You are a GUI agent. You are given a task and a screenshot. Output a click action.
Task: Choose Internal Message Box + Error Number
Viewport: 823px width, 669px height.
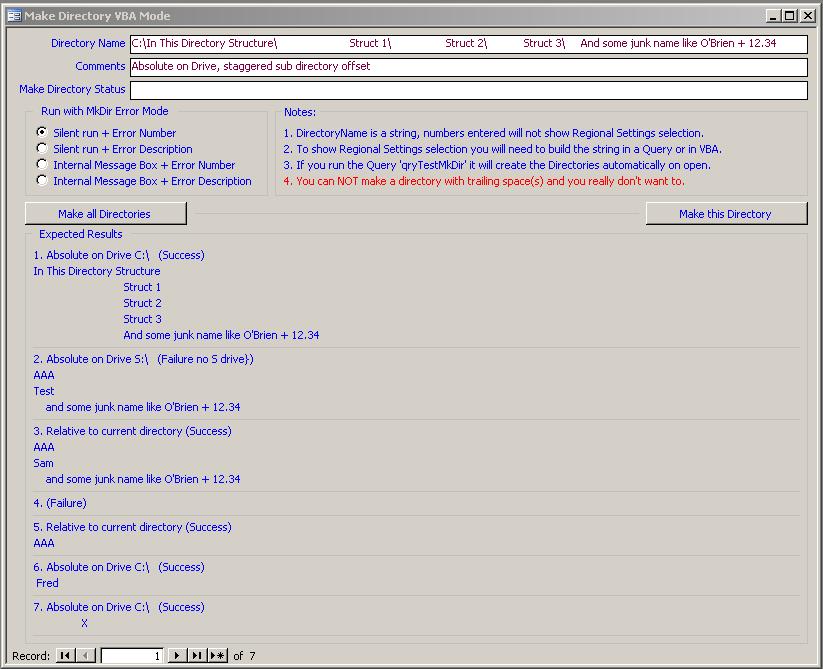(42, 164)
